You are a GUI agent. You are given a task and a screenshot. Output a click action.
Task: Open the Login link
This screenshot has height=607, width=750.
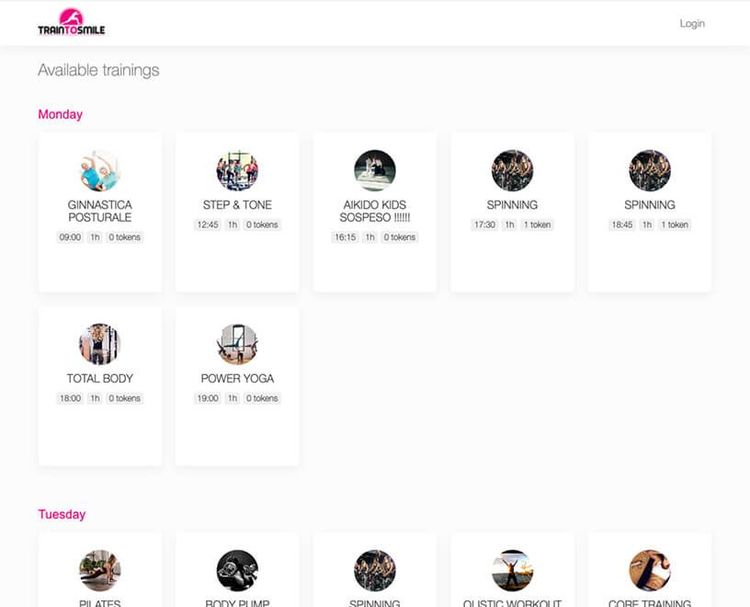pos(692,23)
